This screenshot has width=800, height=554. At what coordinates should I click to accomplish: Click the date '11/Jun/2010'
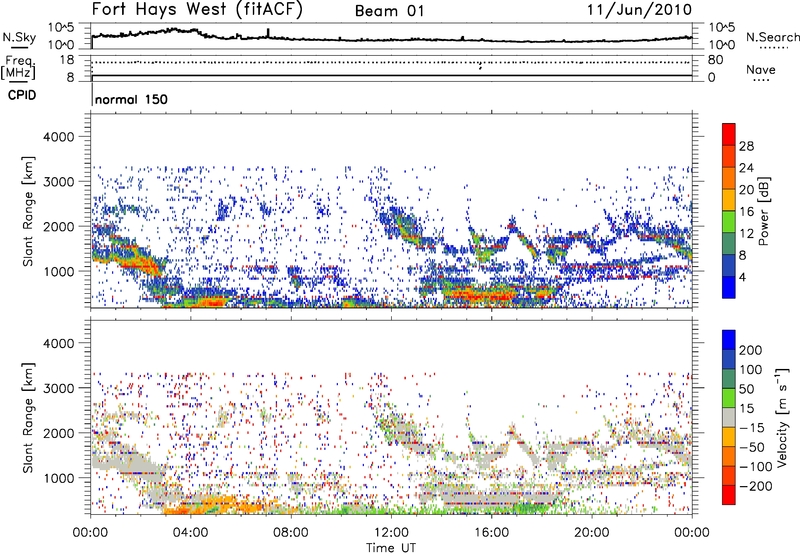640,10
